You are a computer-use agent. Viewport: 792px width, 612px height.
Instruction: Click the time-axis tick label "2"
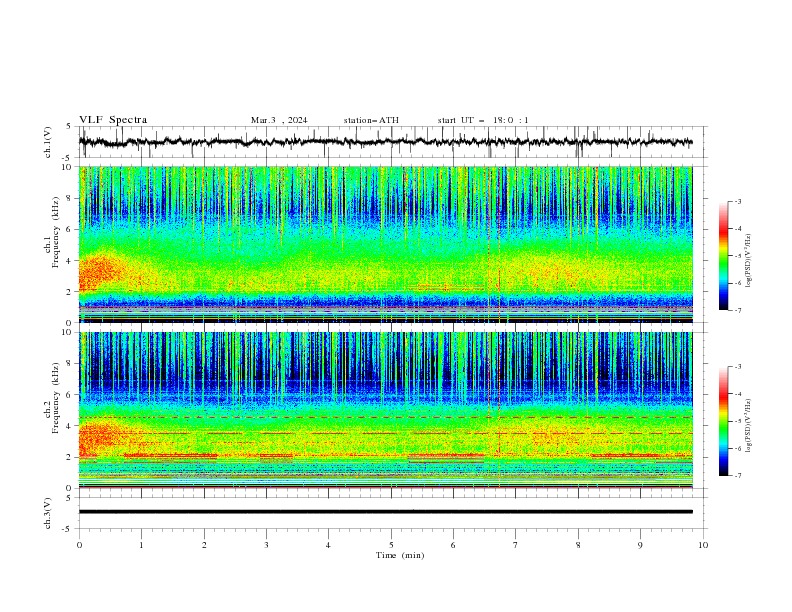204,545
